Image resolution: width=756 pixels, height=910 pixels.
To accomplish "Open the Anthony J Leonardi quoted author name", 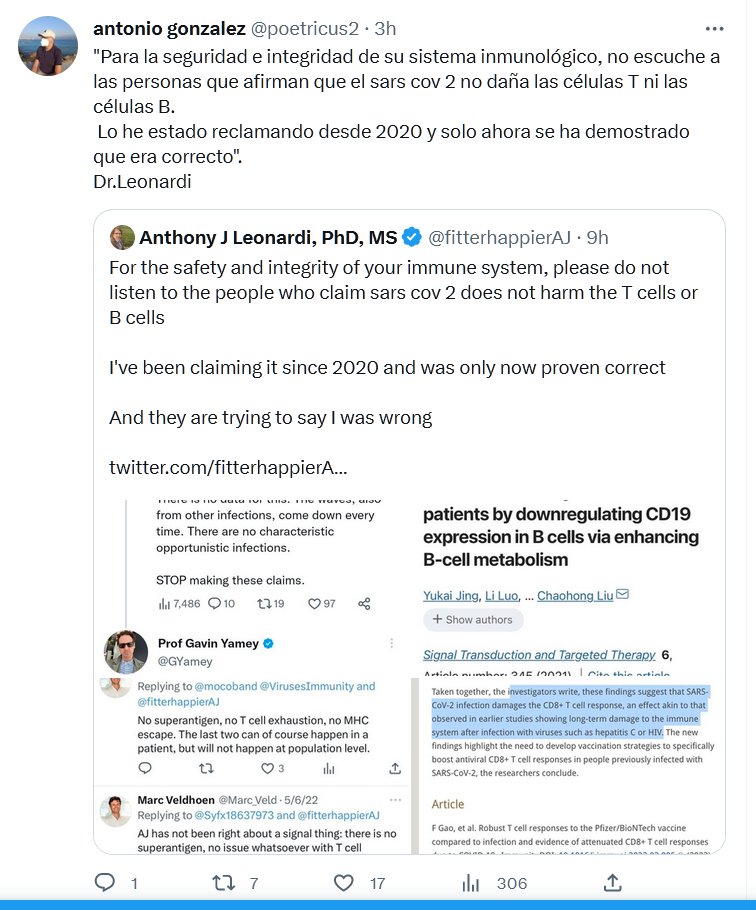I will tap(268, 237).
